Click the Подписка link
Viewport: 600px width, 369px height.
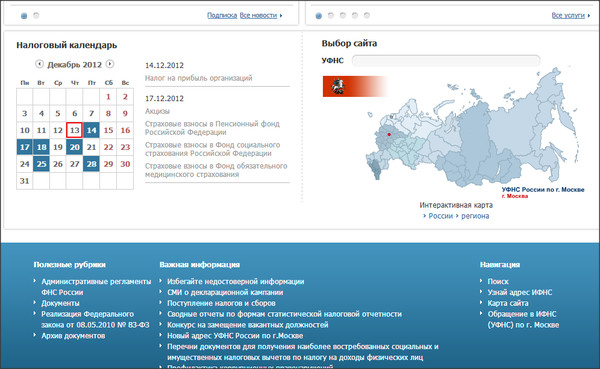point(222,15)
